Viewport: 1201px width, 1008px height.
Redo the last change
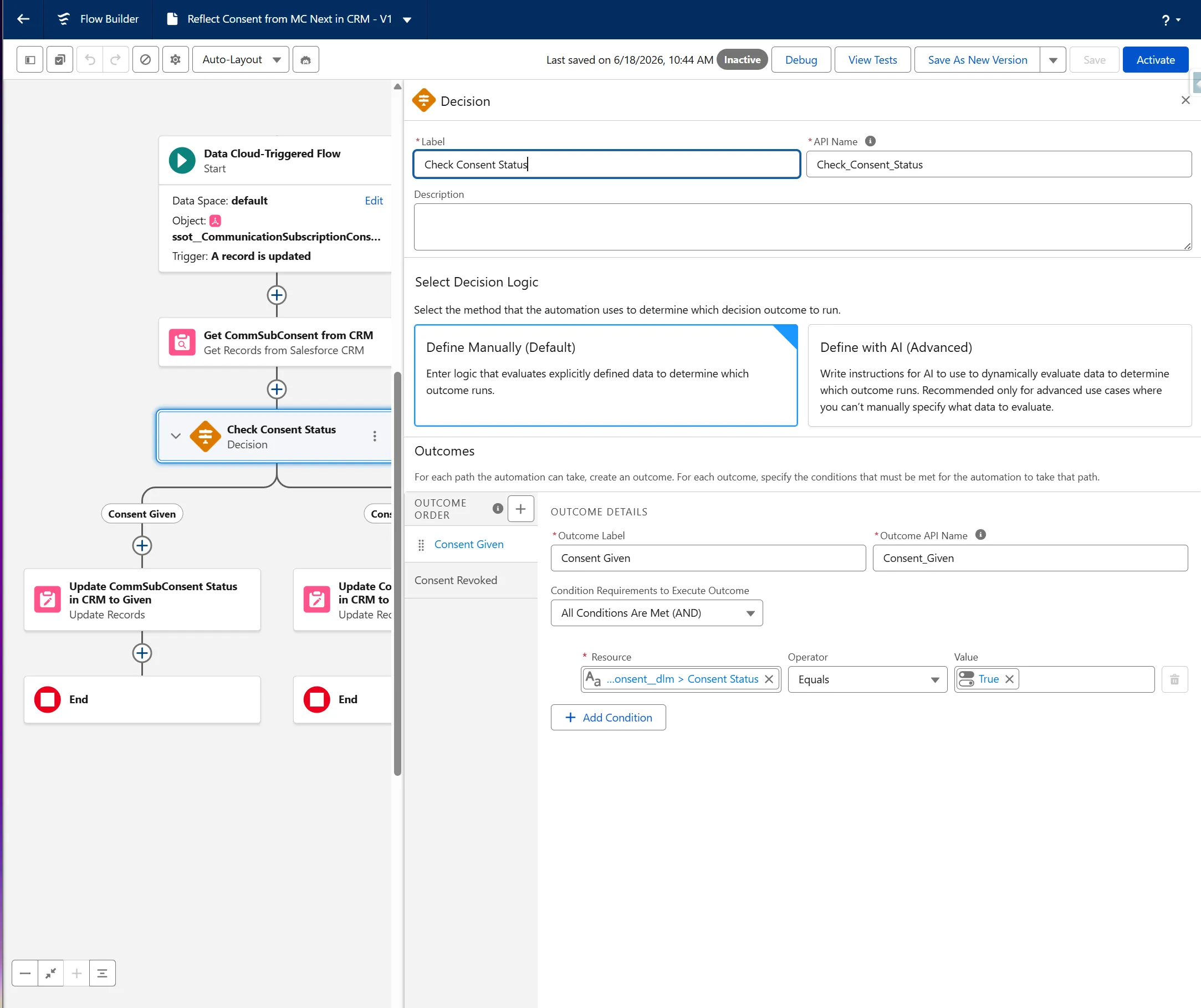[x=115, y=59]
